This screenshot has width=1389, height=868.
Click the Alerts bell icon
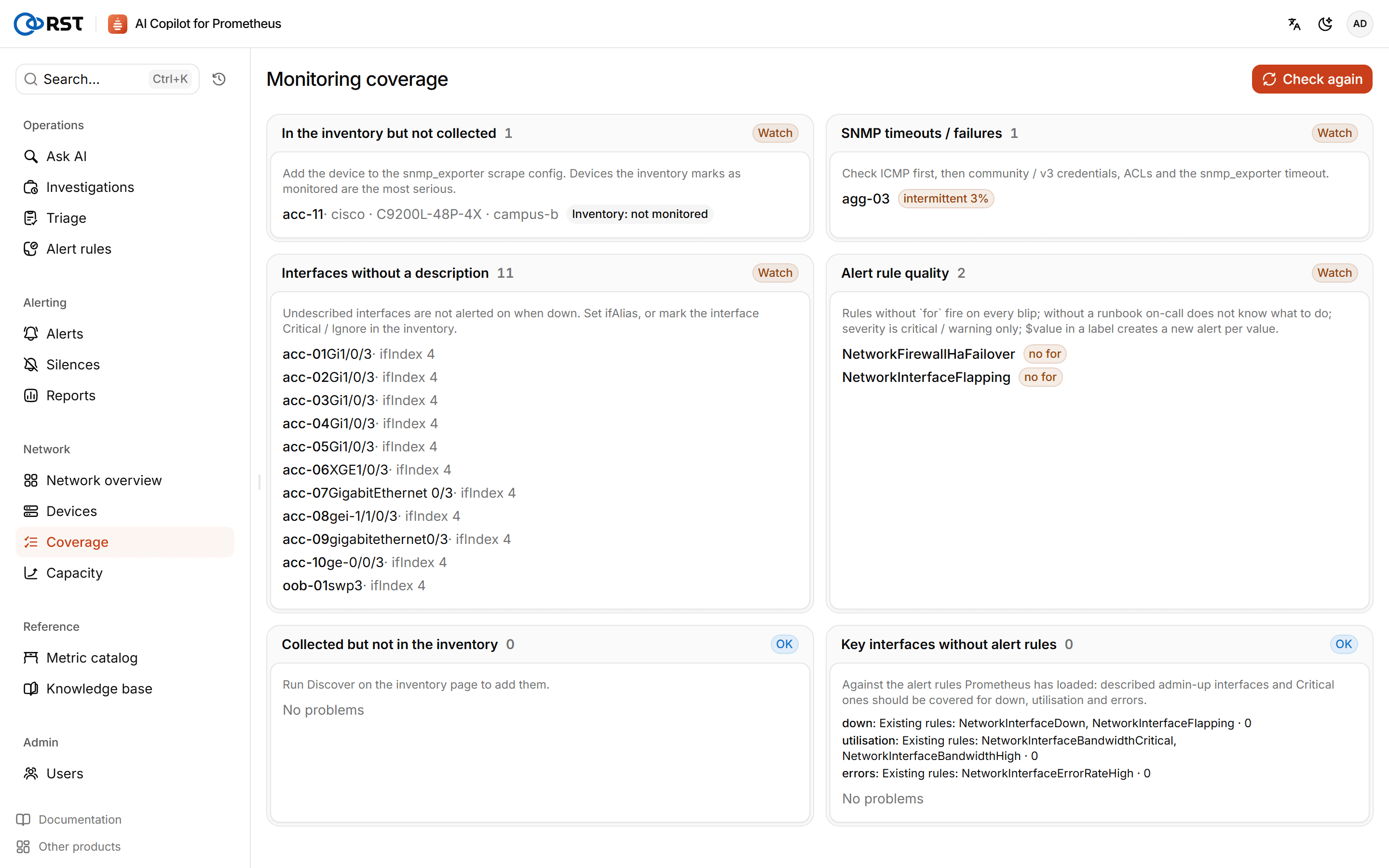tap(31, 334)
